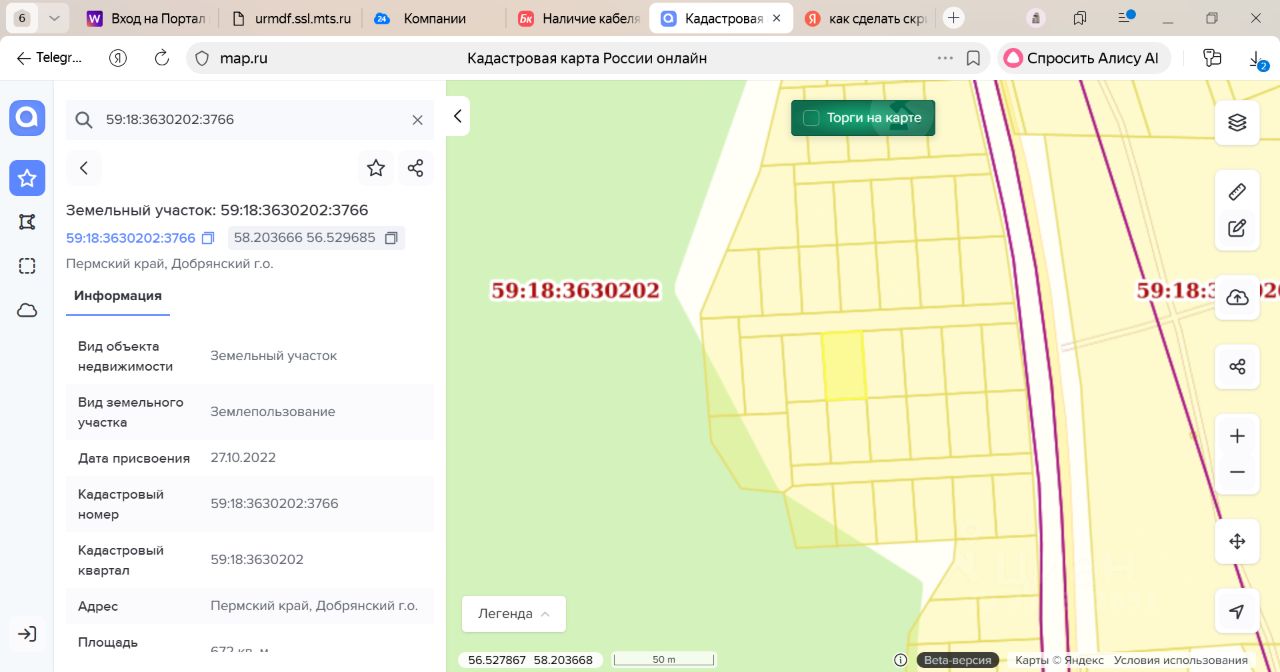1280x672 pixels.
Task: Click the date value '27.10.2022'
Action: 243,458
